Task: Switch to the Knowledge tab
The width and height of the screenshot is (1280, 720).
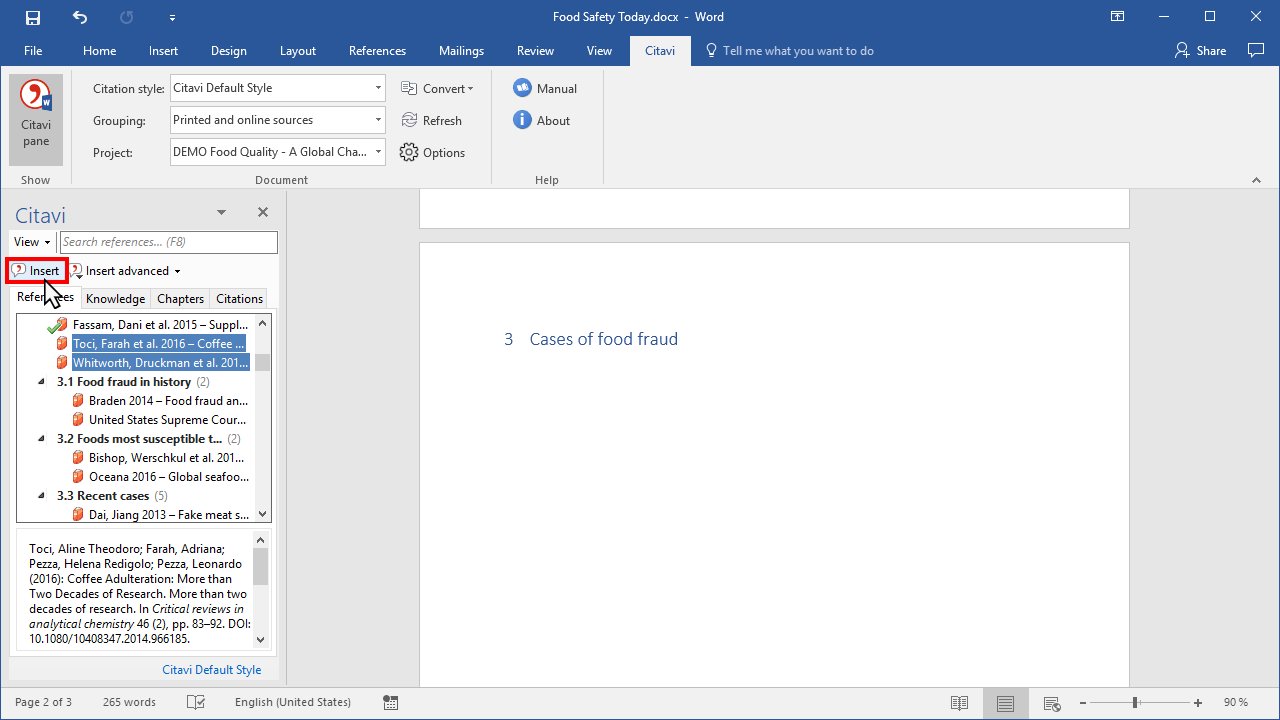Action: 115,298
